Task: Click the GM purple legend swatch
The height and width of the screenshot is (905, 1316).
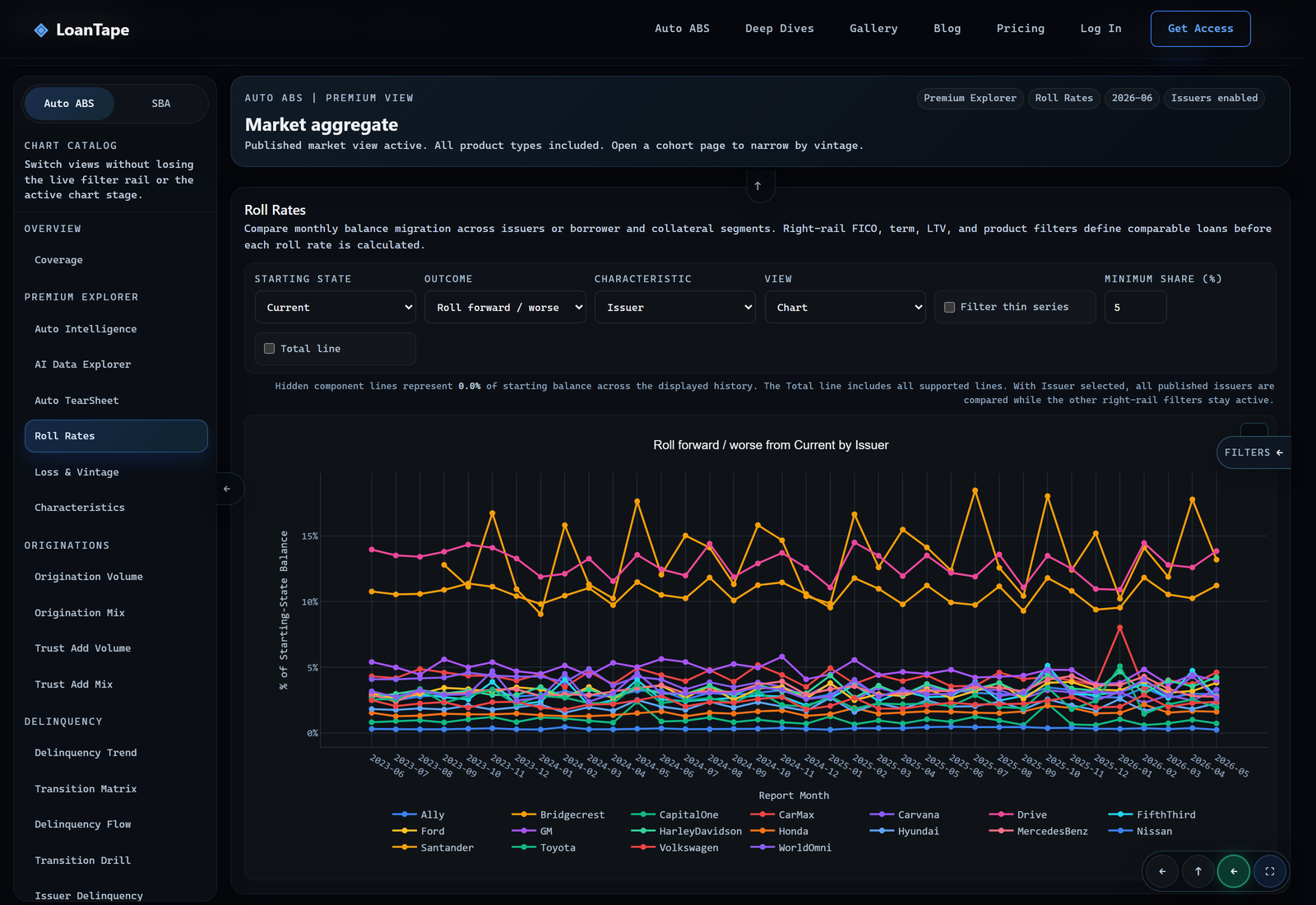Action: pos(523,832)
